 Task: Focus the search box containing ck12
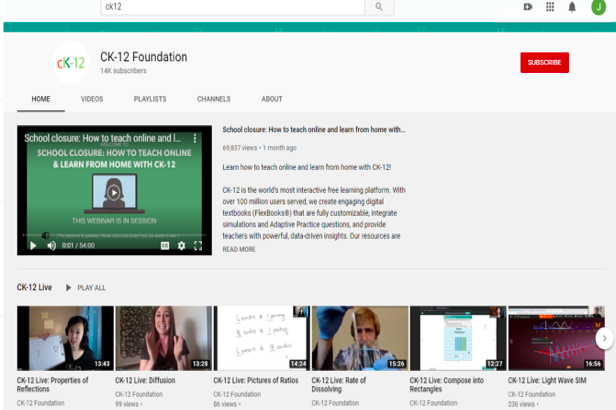coord(233,7)
